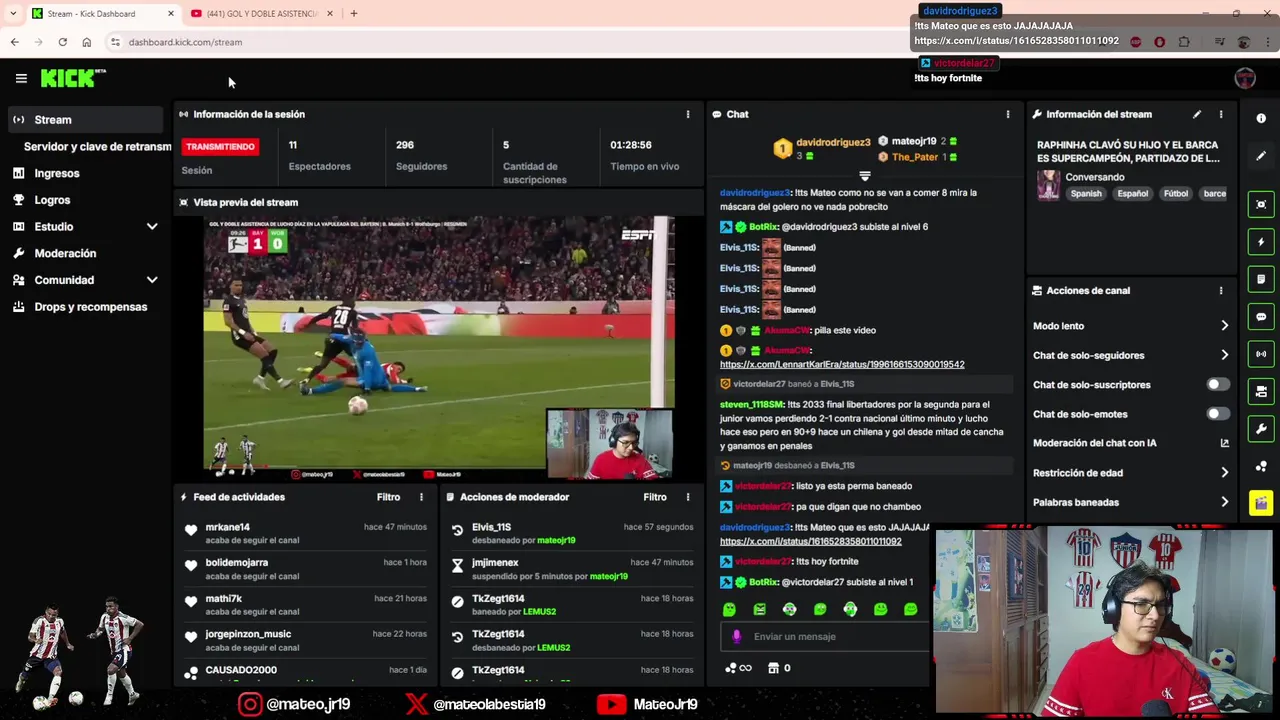Open Feed de actividades three-dot menu
This screenshot has height=720, width=1280.
point(421,497)
